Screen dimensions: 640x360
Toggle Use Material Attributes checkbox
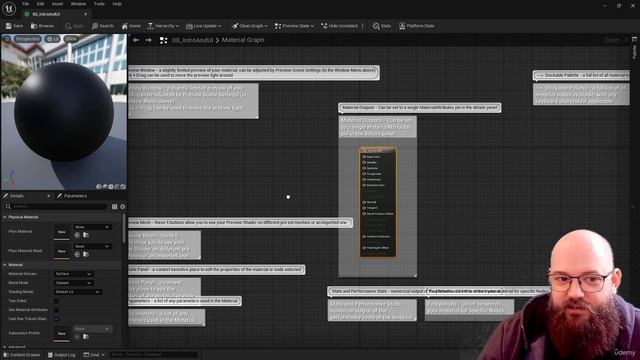pos(57,310)
